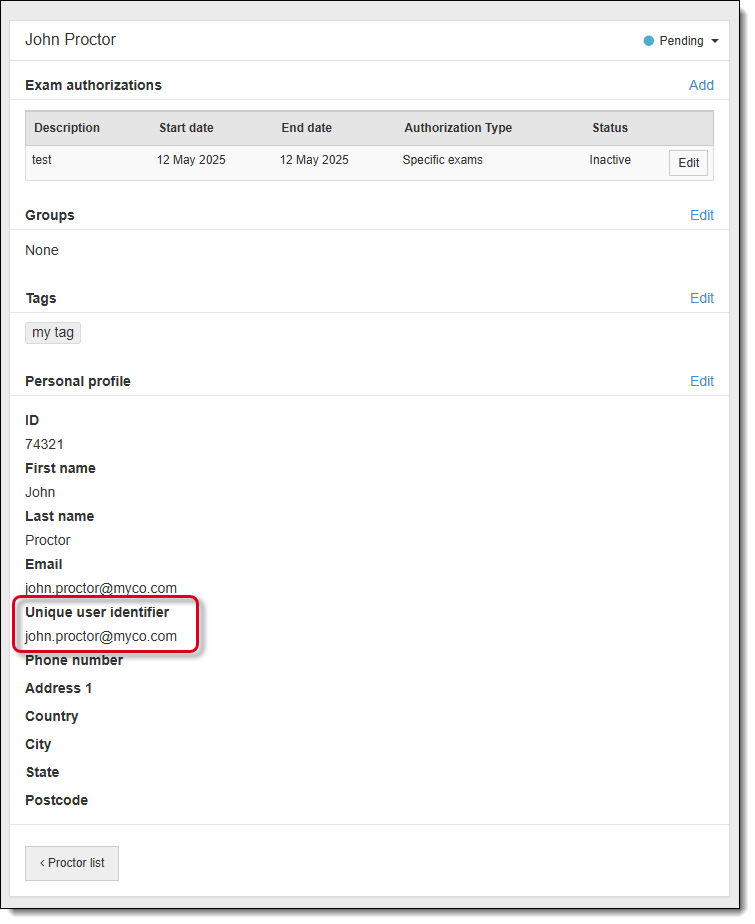Edit the test exam authorization row
This screenshot has height=924, width=755.
pyautogui.click(x=688, y=163)
